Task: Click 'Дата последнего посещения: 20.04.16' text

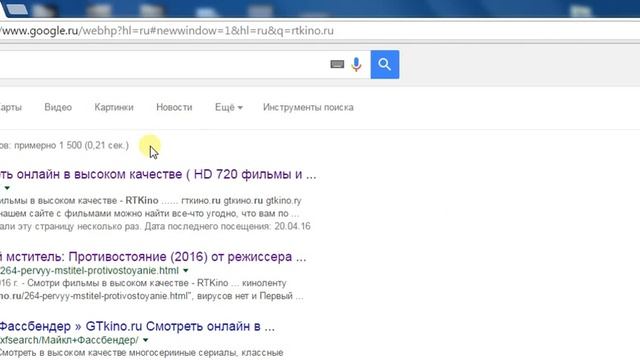Action: (x=228, y=226)
